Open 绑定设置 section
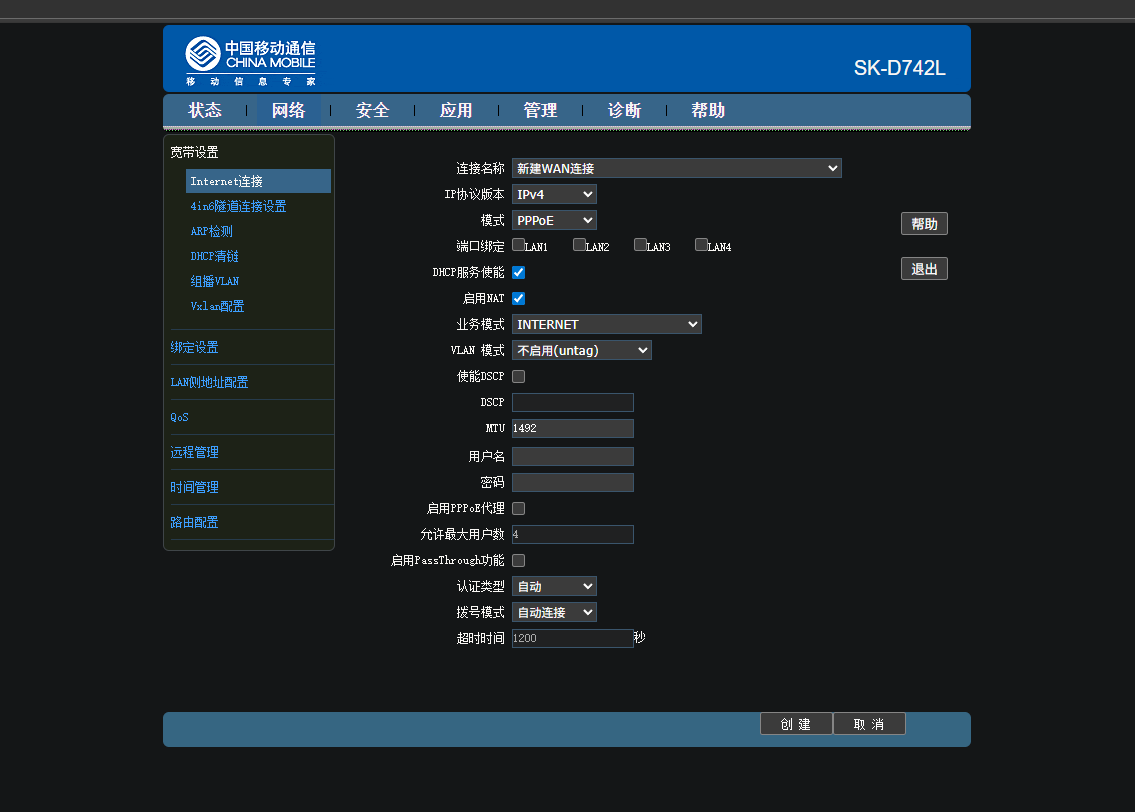 pyautogui.click(x=194, y=347)
